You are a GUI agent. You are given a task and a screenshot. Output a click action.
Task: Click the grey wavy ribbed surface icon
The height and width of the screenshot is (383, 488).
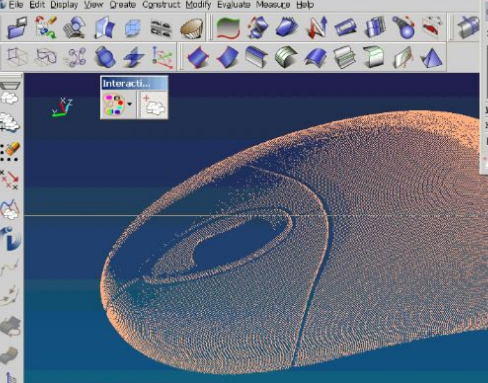pos(345,57)
